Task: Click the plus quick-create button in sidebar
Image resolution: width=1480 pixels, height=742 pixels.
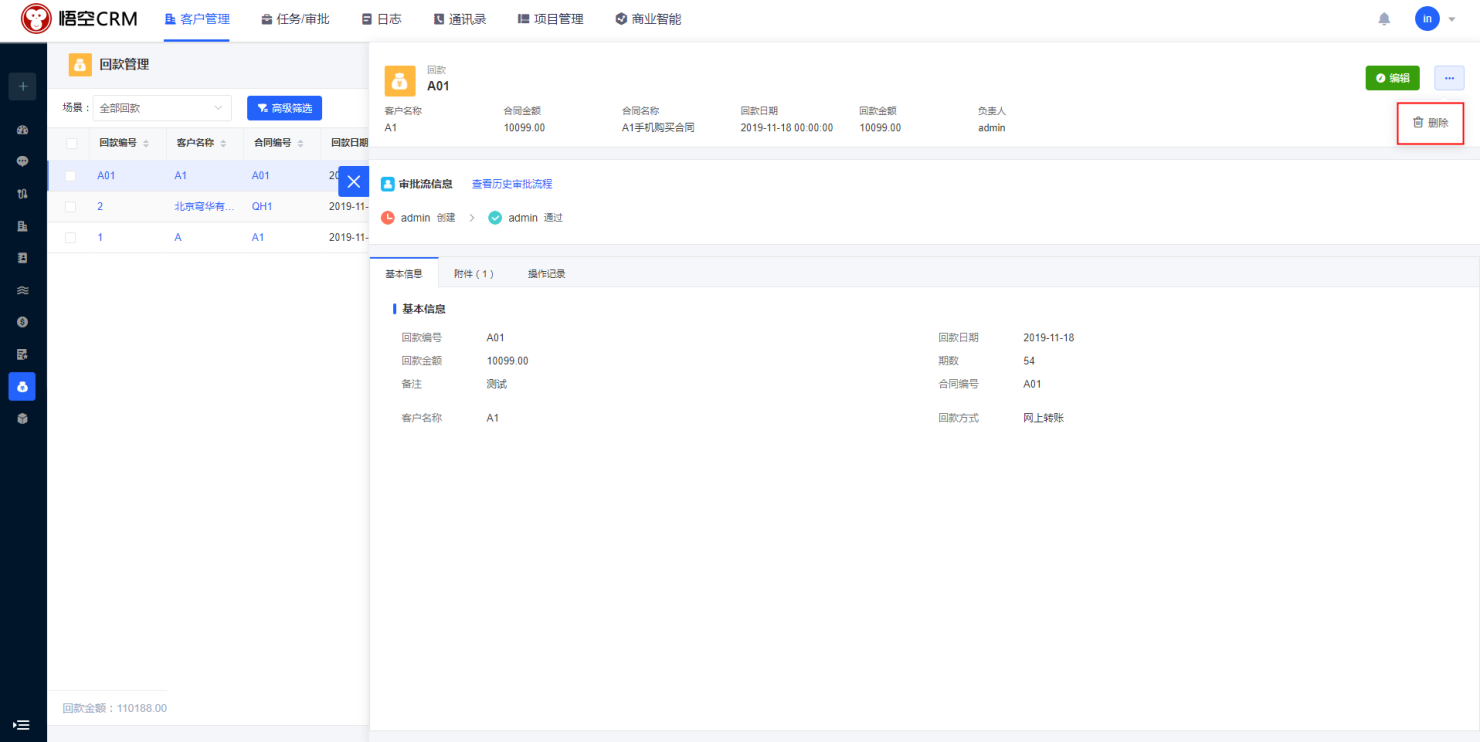Action: (22, 86)
